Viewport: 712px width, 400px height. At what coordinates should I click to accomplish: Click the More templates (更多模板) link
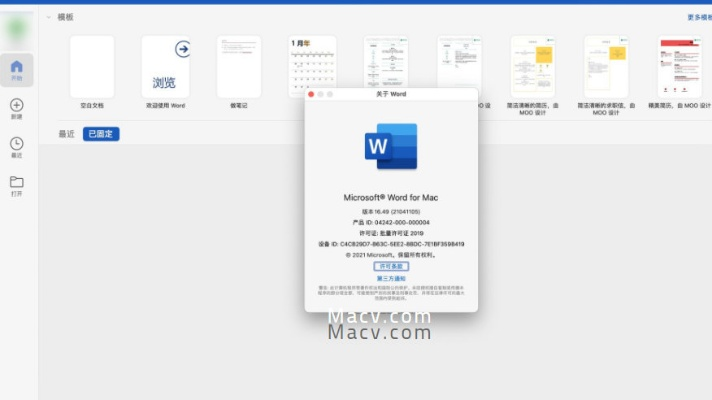(699, 17)
